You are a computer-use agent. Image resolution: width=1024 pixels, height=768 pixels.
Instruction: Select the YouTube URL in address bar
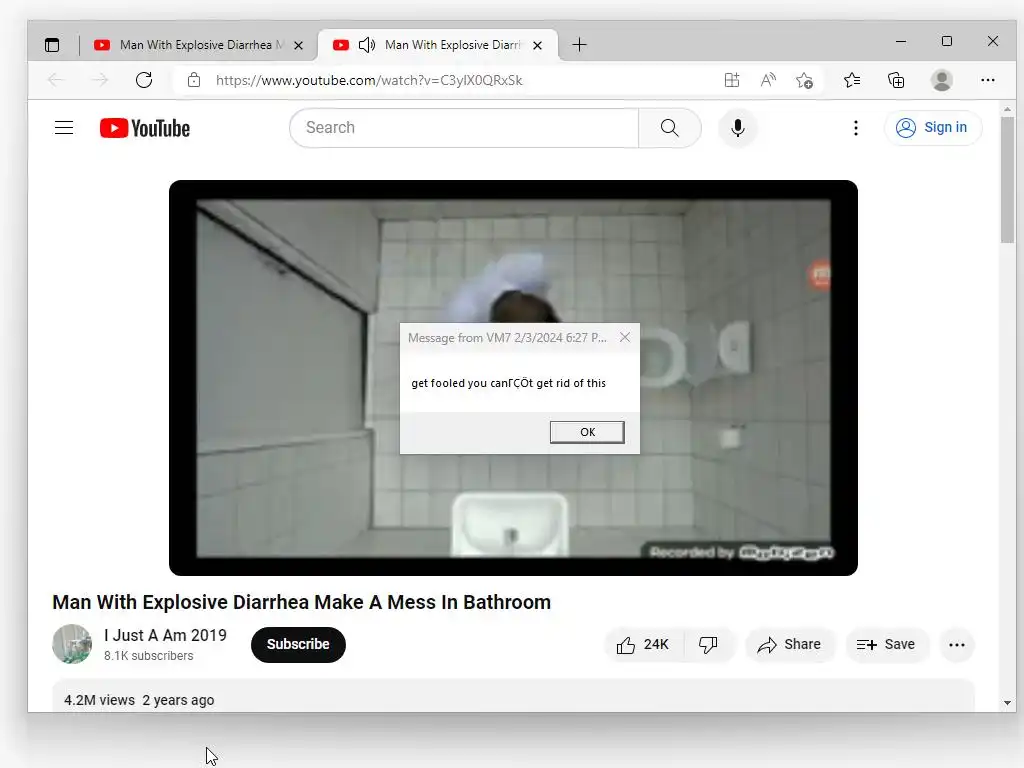pos(369,80)
